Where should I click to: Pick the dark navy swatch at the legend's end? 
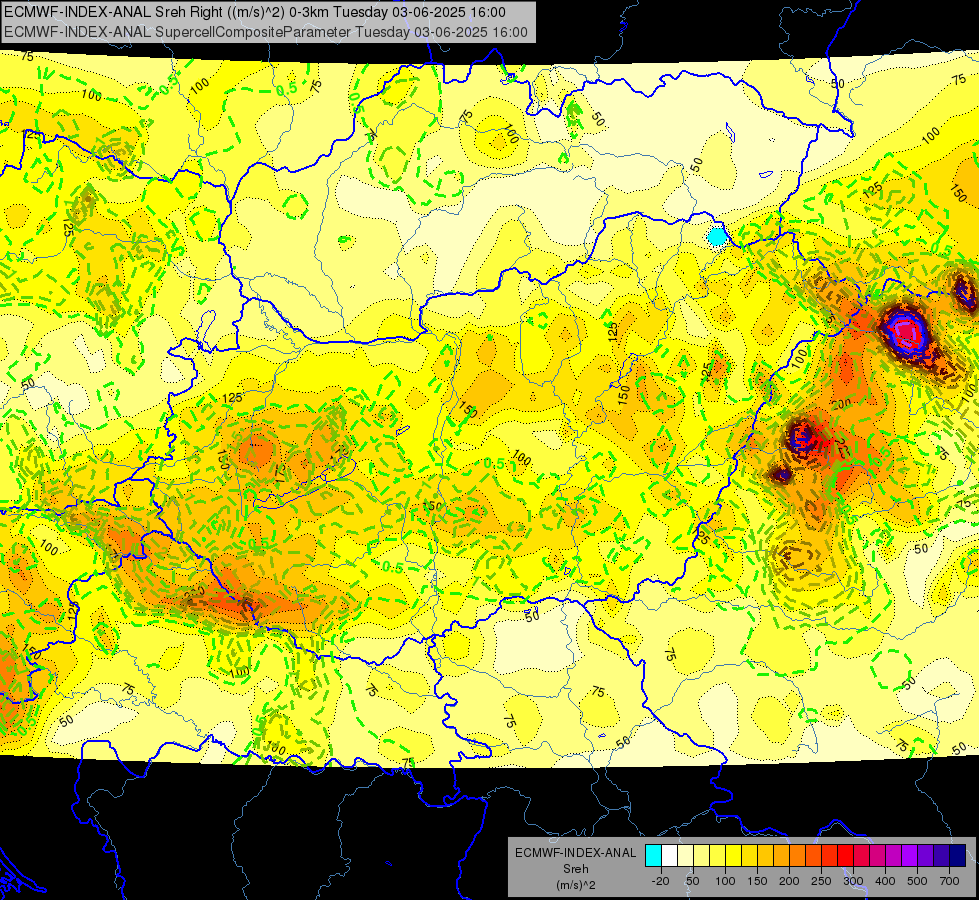tap(958, 855)
